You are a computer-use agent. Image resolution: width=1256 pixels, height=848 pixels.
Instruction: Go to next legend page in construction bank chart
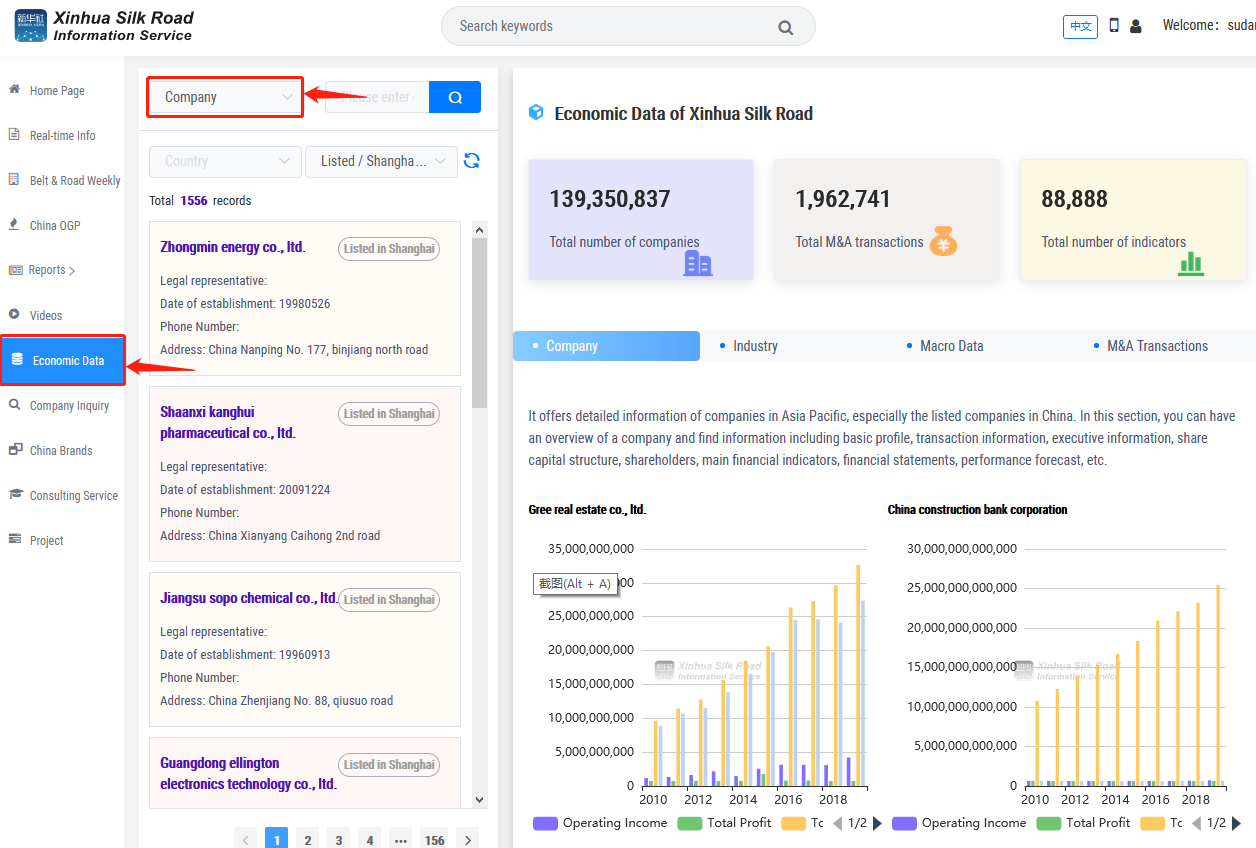click(1237, 823)
